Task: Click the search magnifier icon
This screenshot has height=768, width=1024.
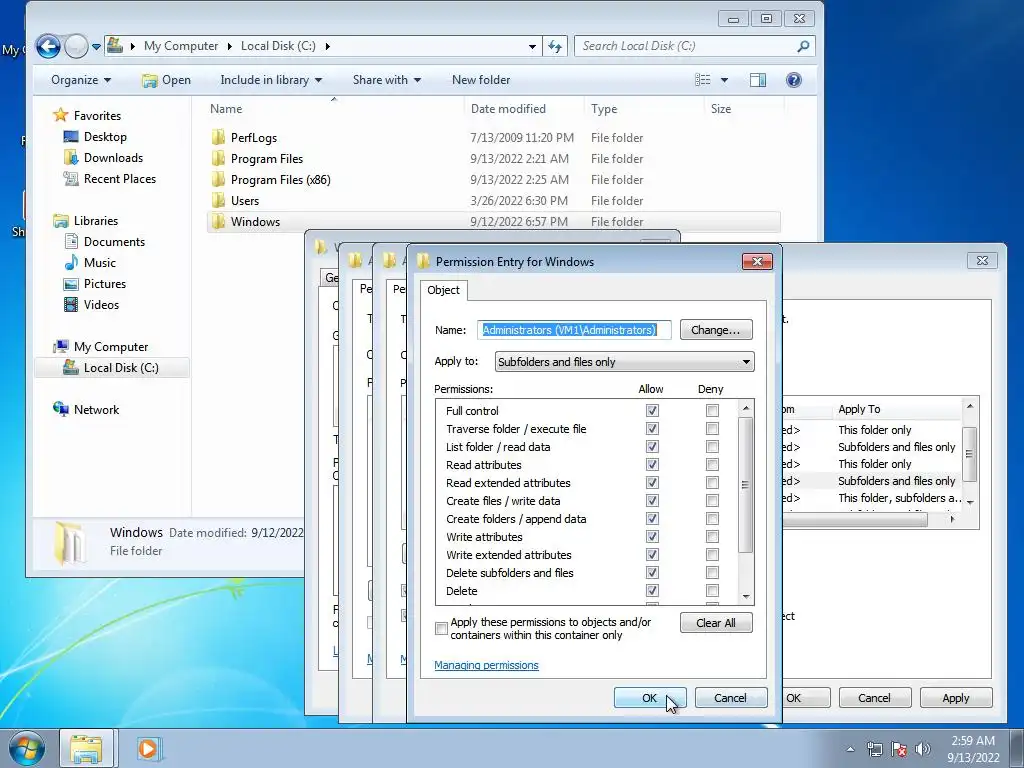Action: click(x=803, y=46)
